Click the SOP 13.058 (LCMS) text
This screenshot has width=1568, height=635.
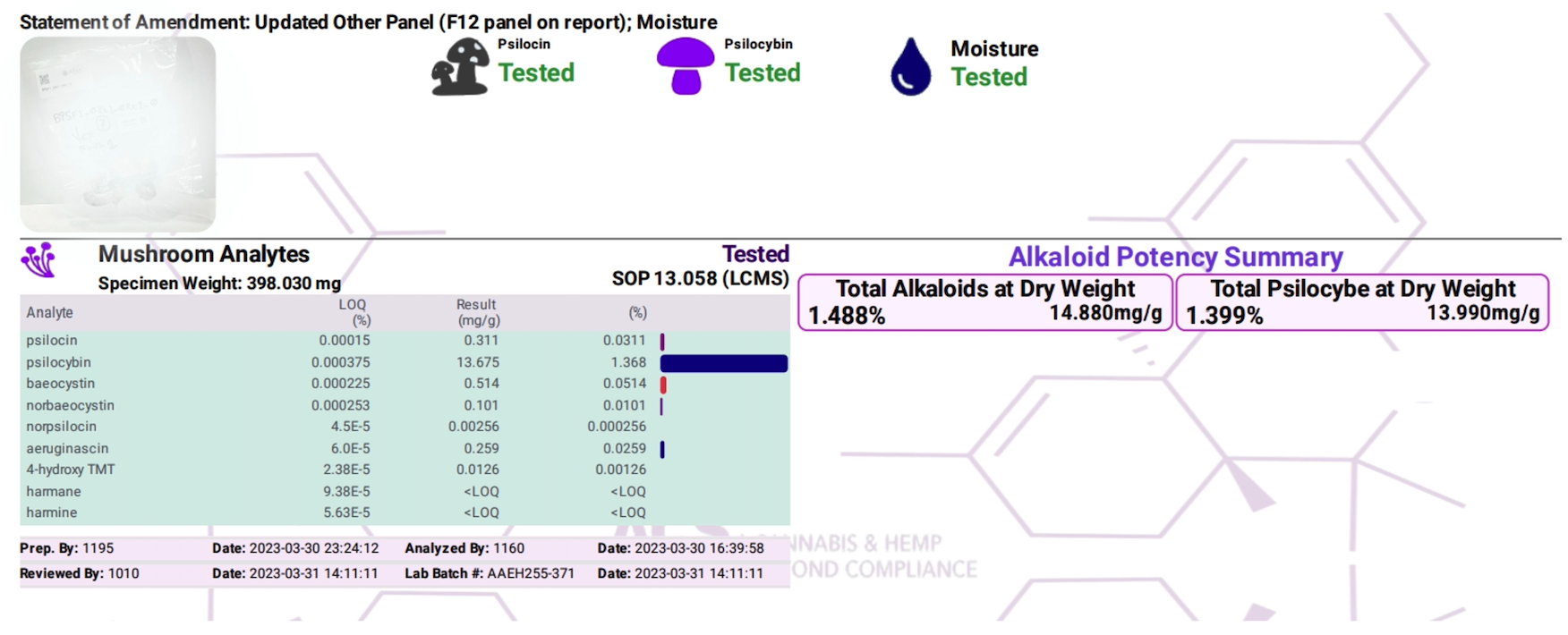pos(700,279)
